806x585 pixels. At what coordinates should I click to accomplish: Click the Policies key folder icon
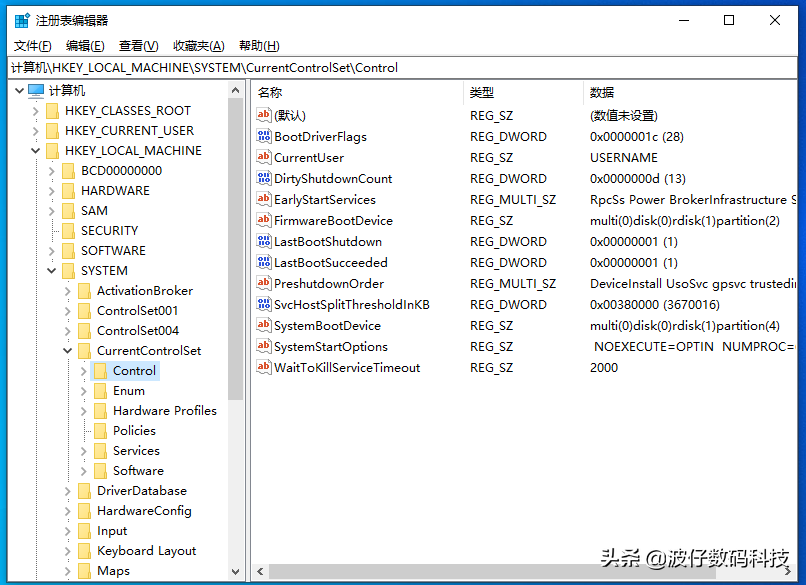point(100,431)
